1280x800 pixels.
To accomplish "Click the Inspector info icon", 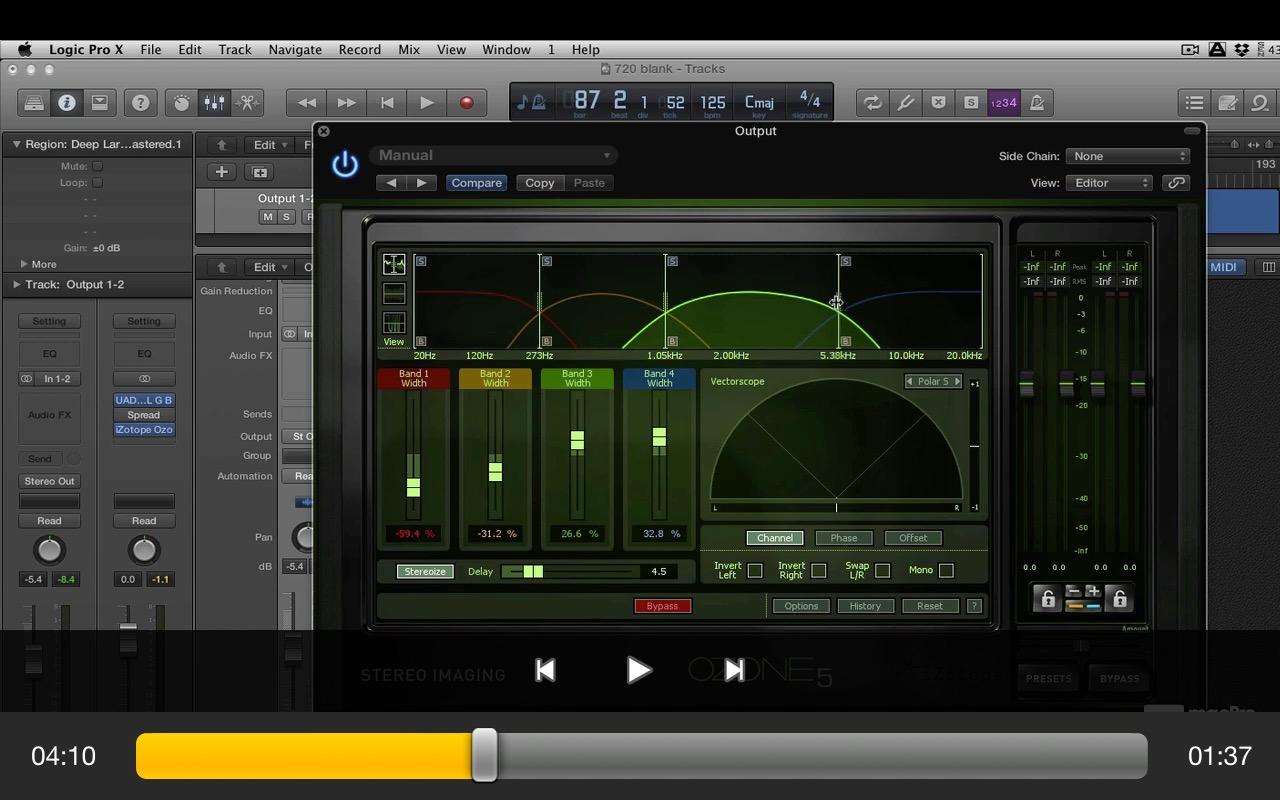I will 66,103.
